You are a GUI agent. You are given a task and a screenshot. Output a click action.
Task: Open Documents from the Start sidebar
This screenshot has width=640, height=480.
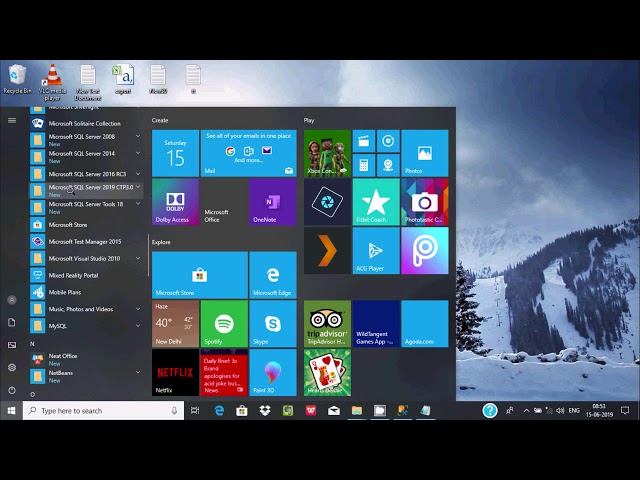[12, 322]
